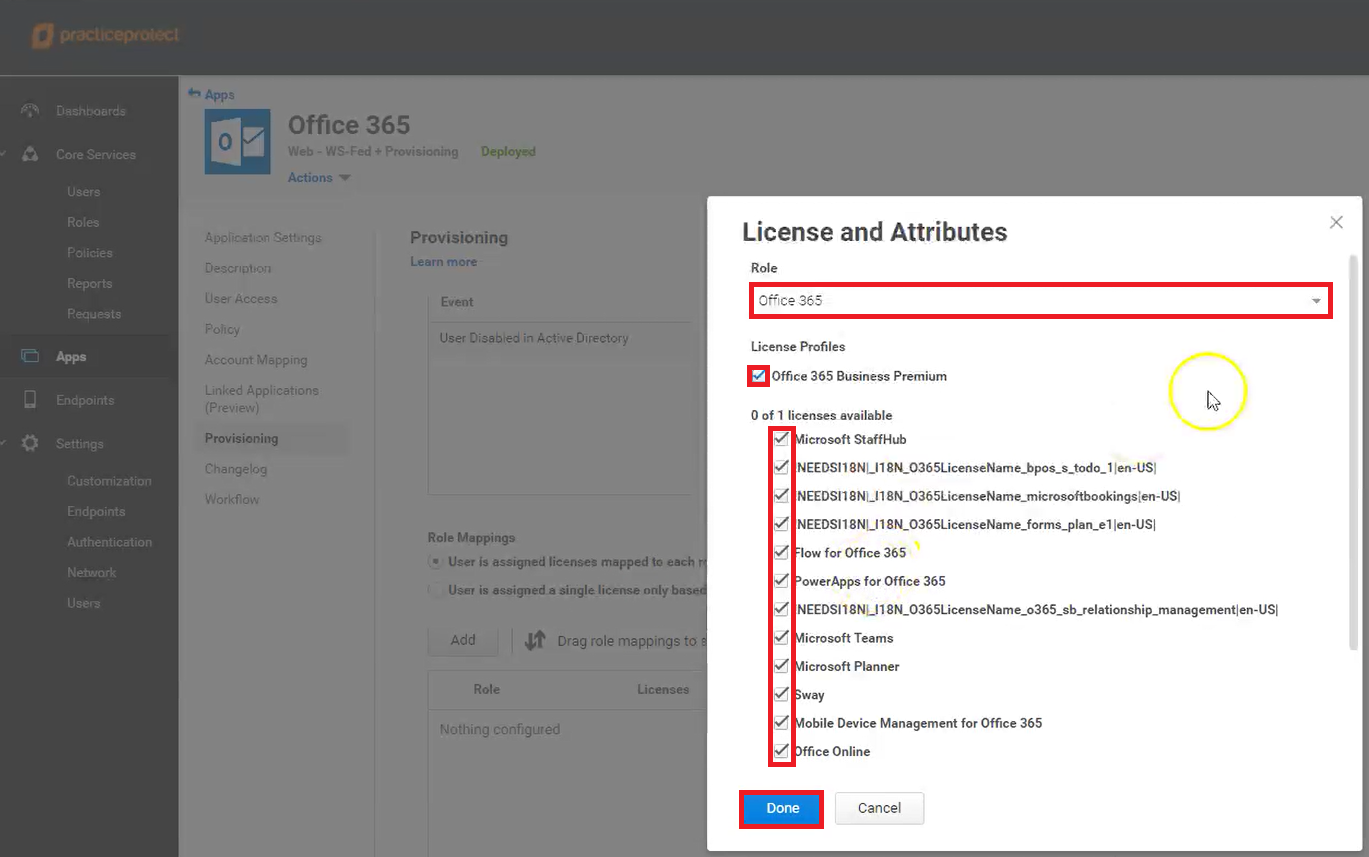Open the Provisioning tab
1369x857 pixels.
[241, 438]
